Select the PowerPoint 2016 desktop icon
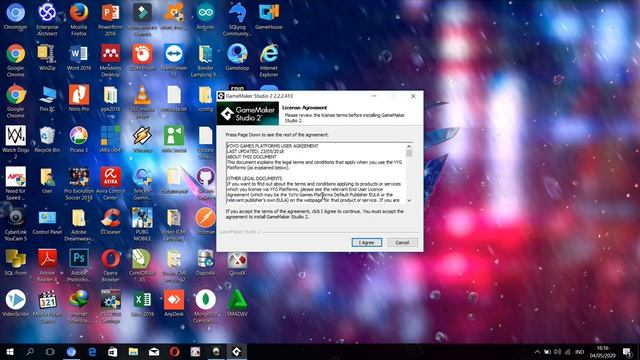Screen dimensions: 640x360 click(110, 19)
